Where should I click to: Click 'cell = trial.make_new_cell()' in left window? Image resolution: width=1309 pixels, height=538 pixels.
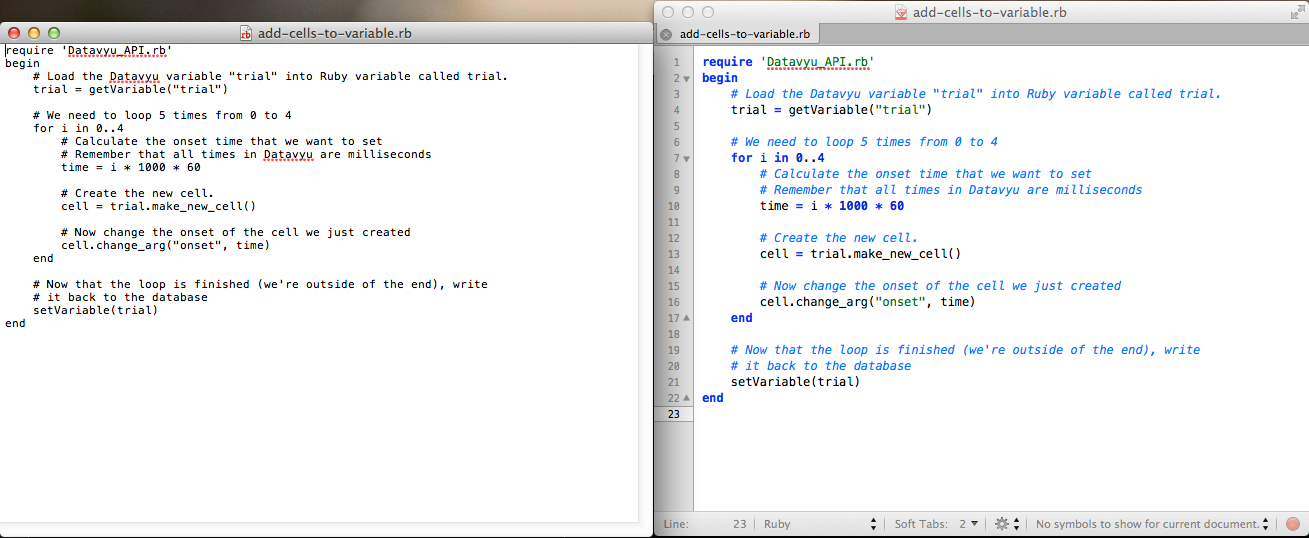(x=158, y=206)
